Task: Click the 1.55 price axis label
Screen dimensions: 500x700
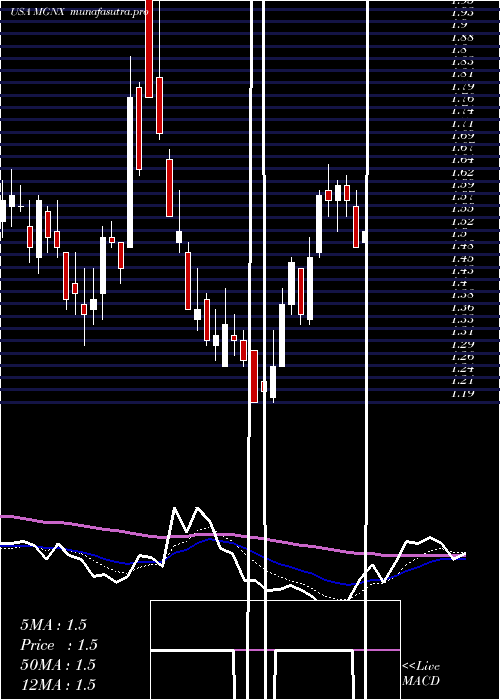Action: [462, 209]
